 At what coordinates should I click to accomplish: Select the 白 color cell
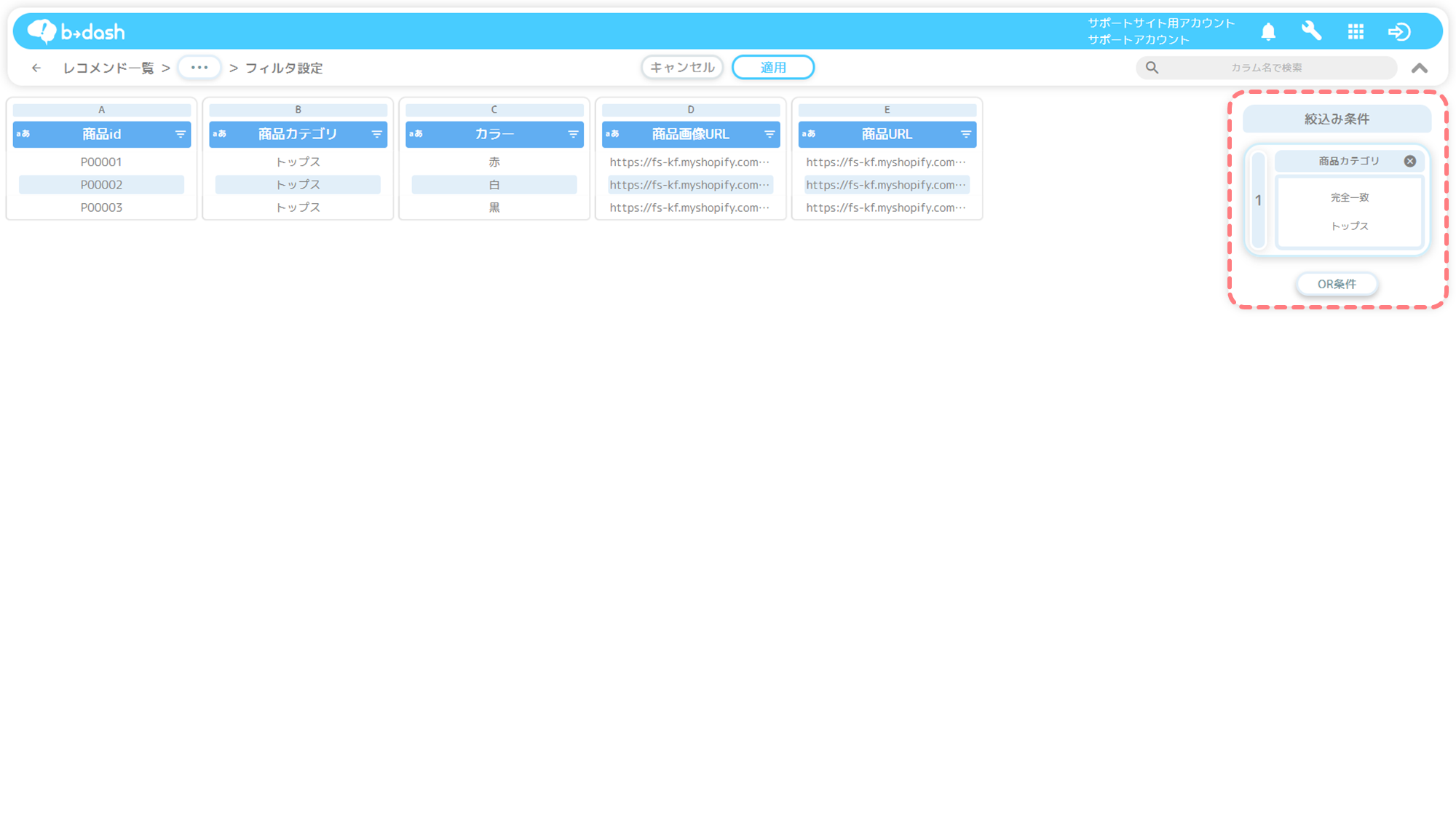(x=494, y=185)
